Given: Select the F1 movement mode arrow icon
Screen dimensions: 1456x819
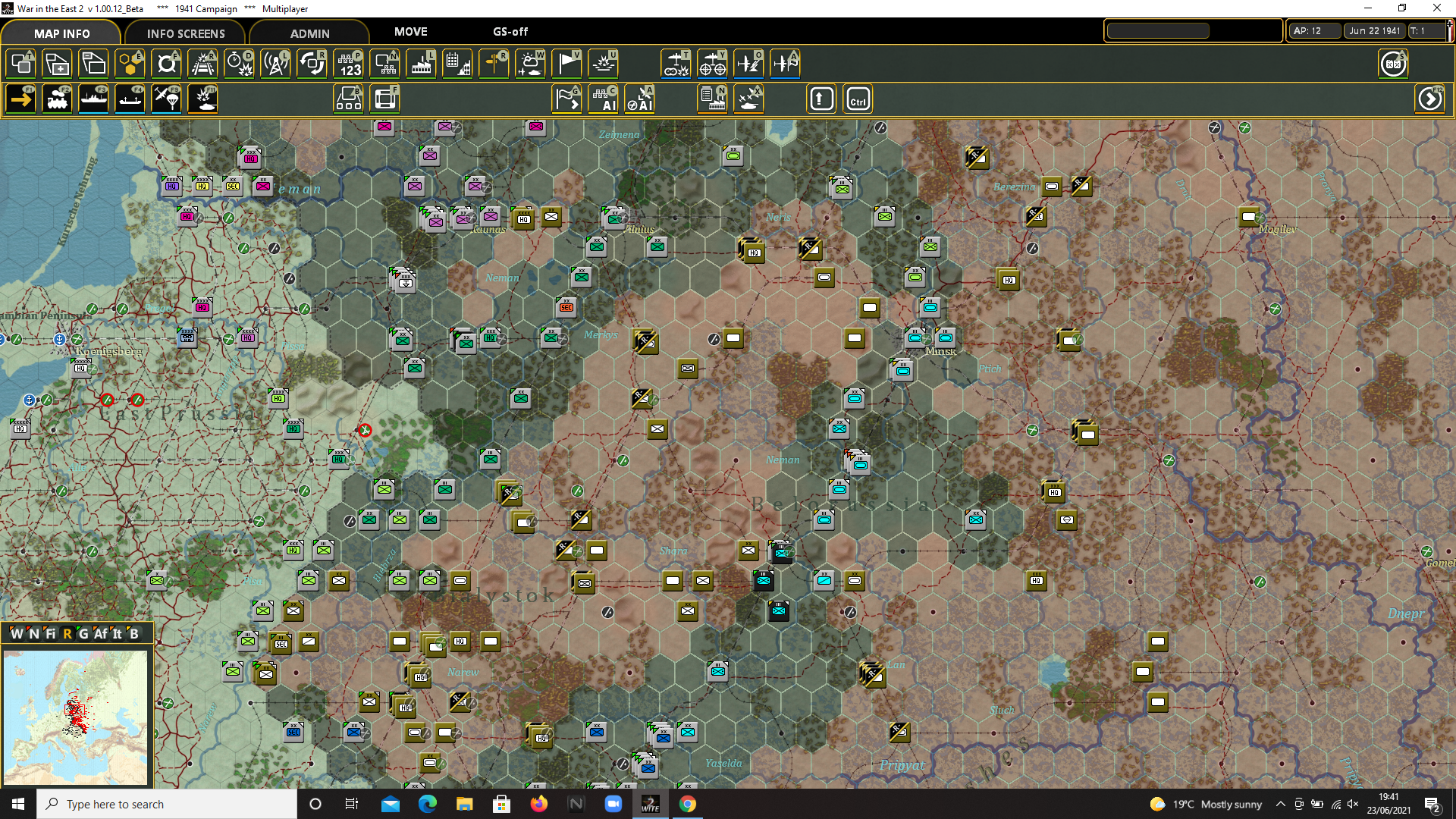Looking at the screenshot, I should [20, 99].
